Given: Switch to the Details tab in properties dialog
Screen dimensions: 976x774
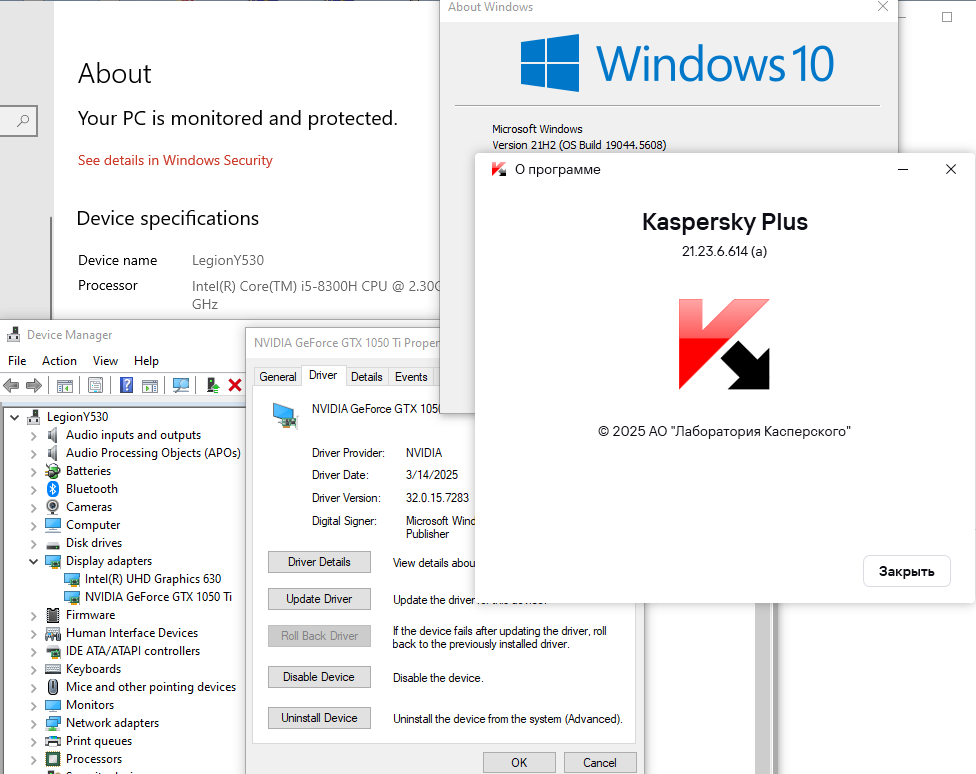Looking at the screenshot, I should click(367, 377).
